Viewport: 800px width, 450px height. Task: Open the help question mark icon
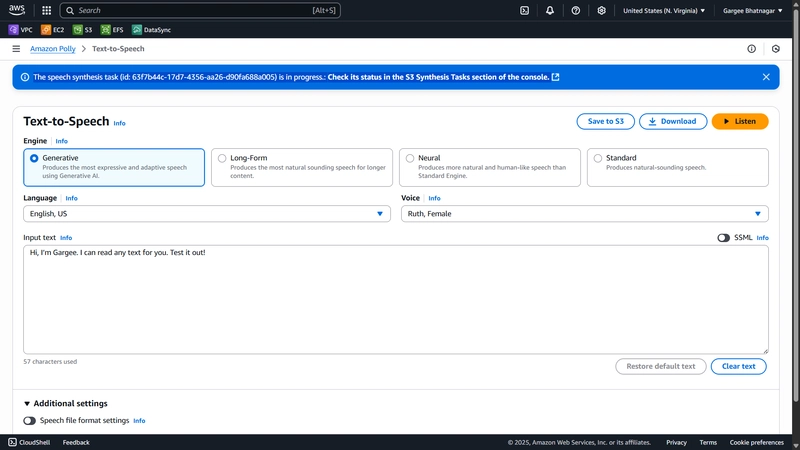point(576,10)
